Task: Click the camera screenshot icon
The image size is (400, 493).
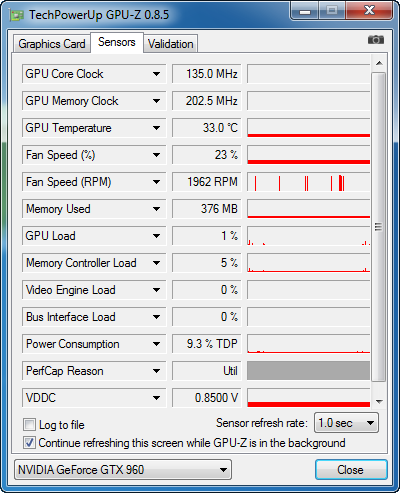Action: tap(376, 40)
